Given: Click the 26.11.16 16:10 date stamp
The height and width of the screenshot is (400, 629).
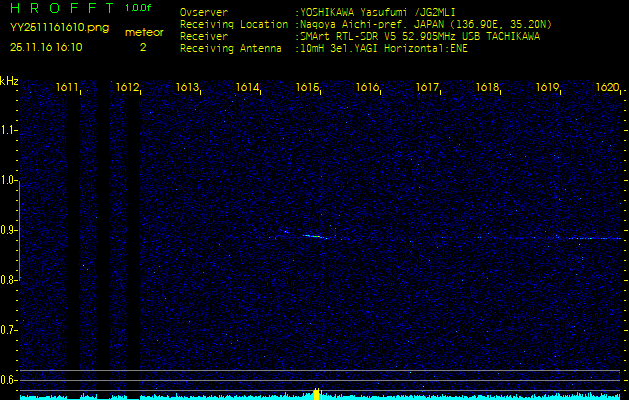Looking at the screenshot, I should coord(46,47).
